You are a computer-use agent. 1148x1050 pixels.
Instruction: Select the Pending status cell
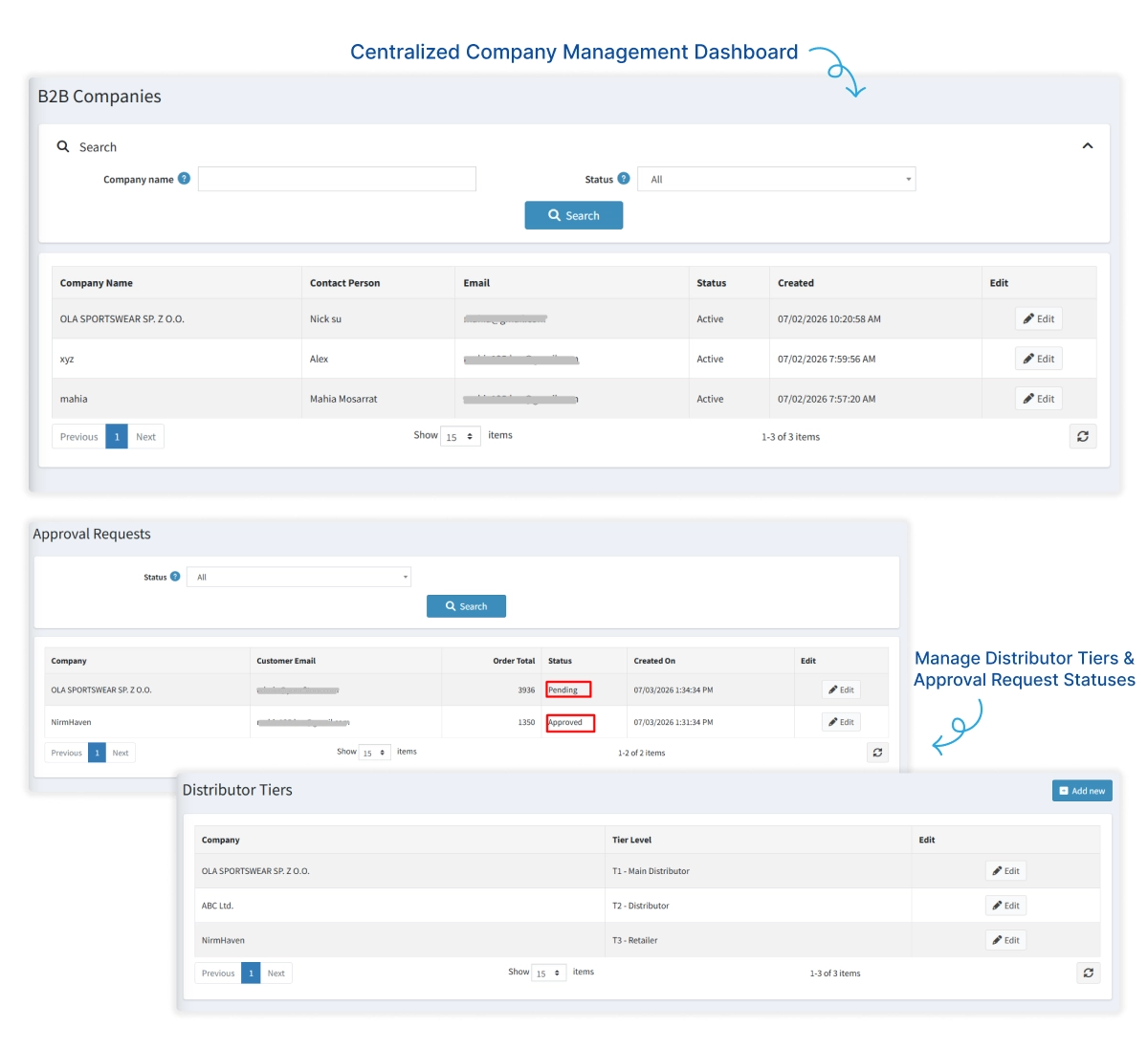pos(568,689)
